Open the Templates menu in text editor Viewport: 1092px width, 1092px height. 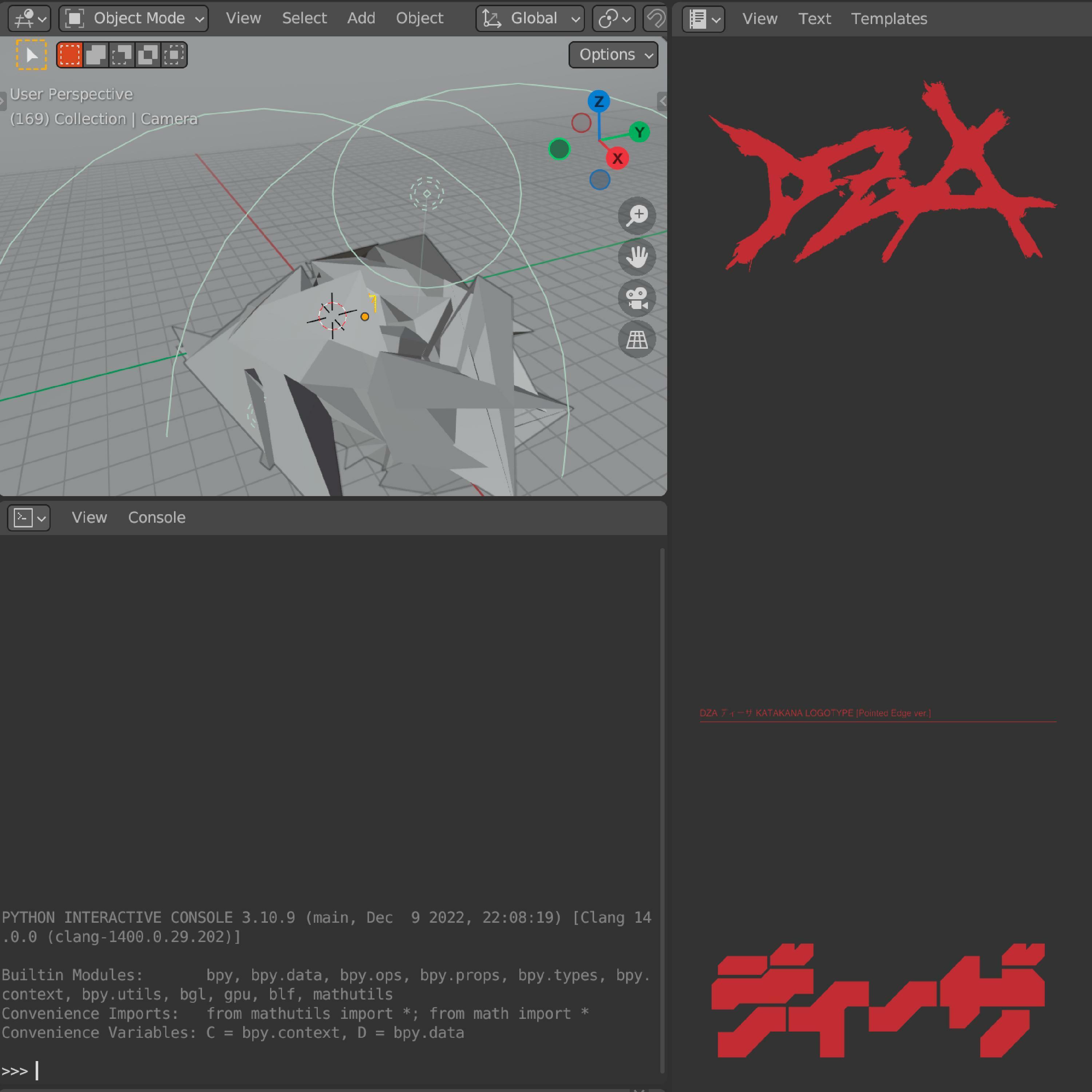889,19
